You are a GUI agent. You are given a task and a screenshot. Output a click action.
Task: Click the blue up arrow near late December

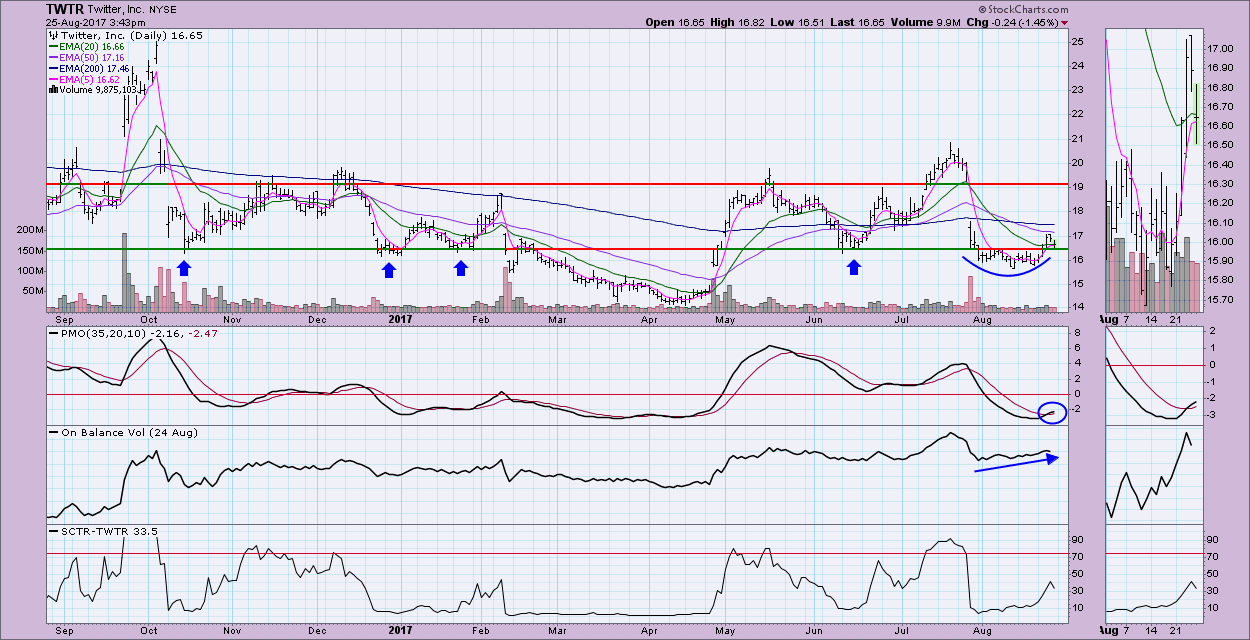pyautogui.click(x=389, y=269)
